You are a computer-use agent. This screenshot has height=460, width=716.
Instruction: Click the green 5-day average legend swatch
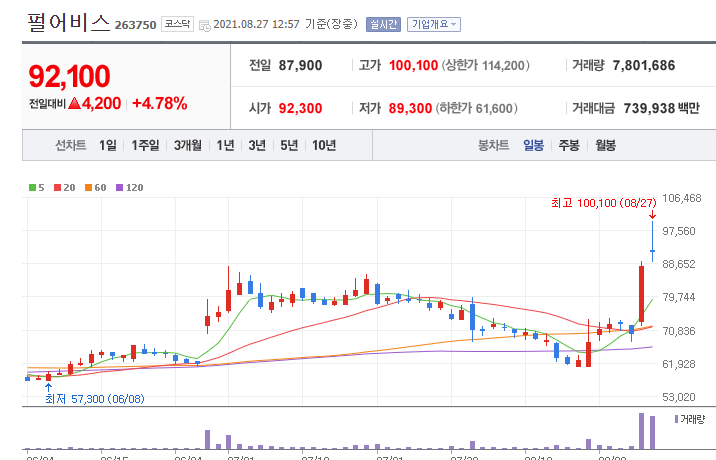pos(32,187)
